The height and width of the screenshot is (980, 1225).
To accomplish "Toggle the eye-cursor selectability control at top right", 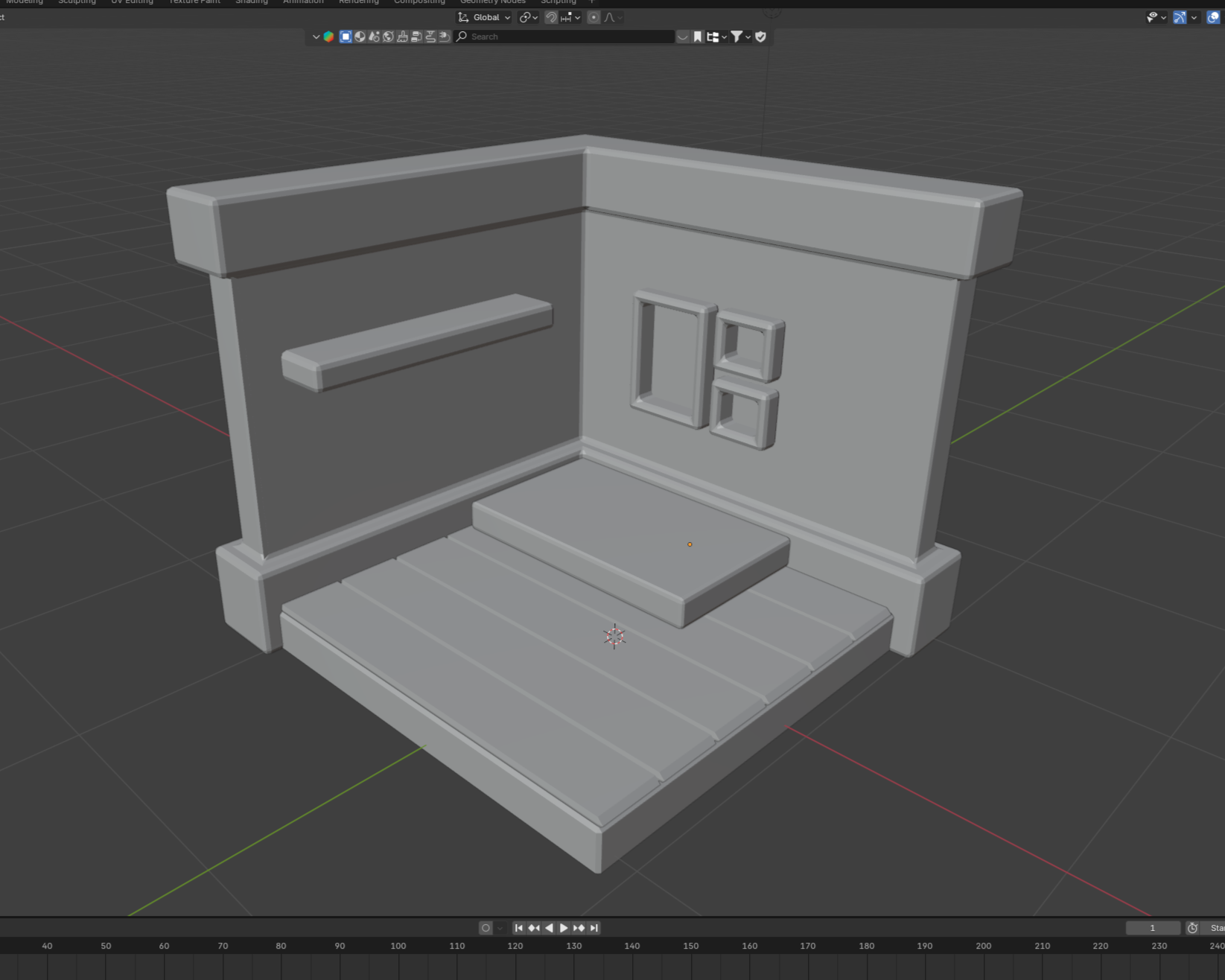I will [x=1152, y=17].
